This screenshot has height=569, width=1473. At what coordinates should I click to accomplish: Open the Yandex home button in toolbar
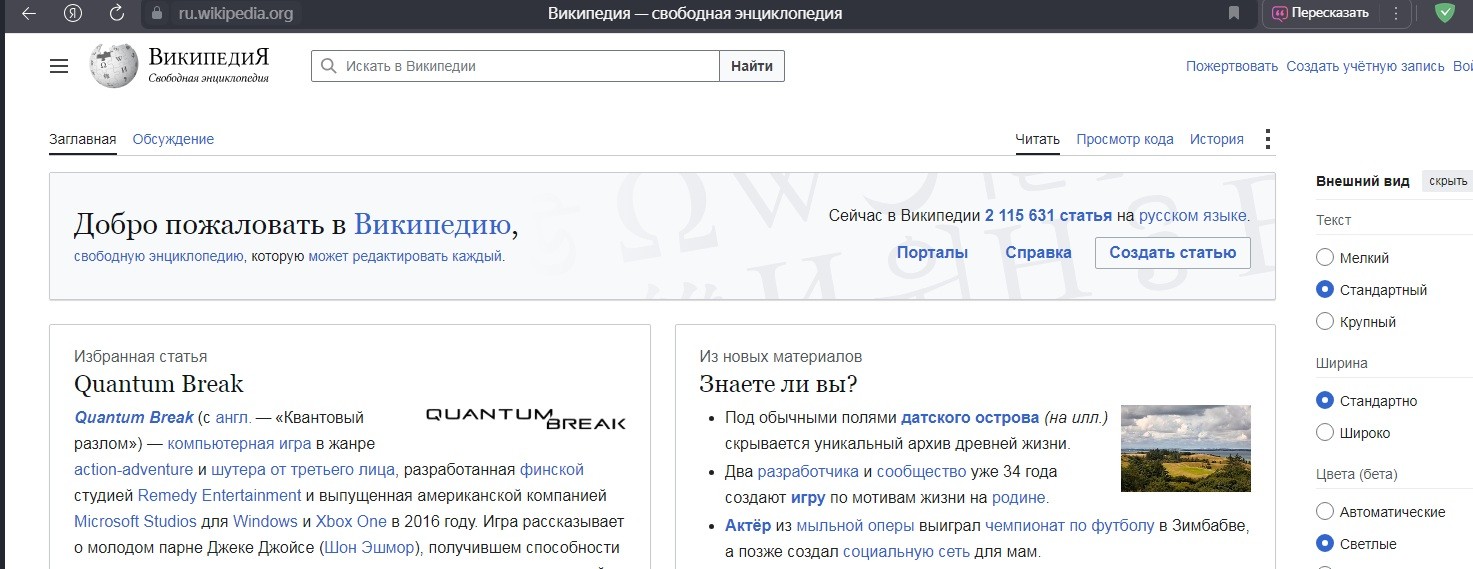pos(73,14)
